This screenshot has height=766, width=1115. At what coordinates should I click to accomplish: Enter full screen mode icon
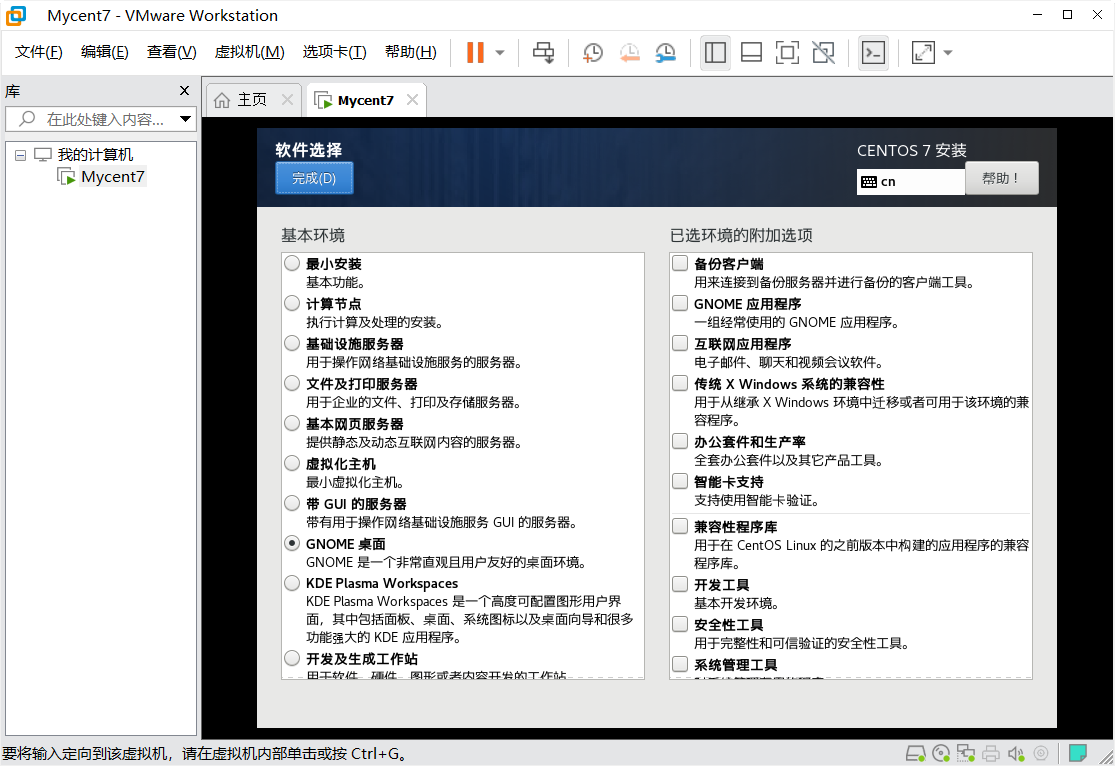point(787,53)
